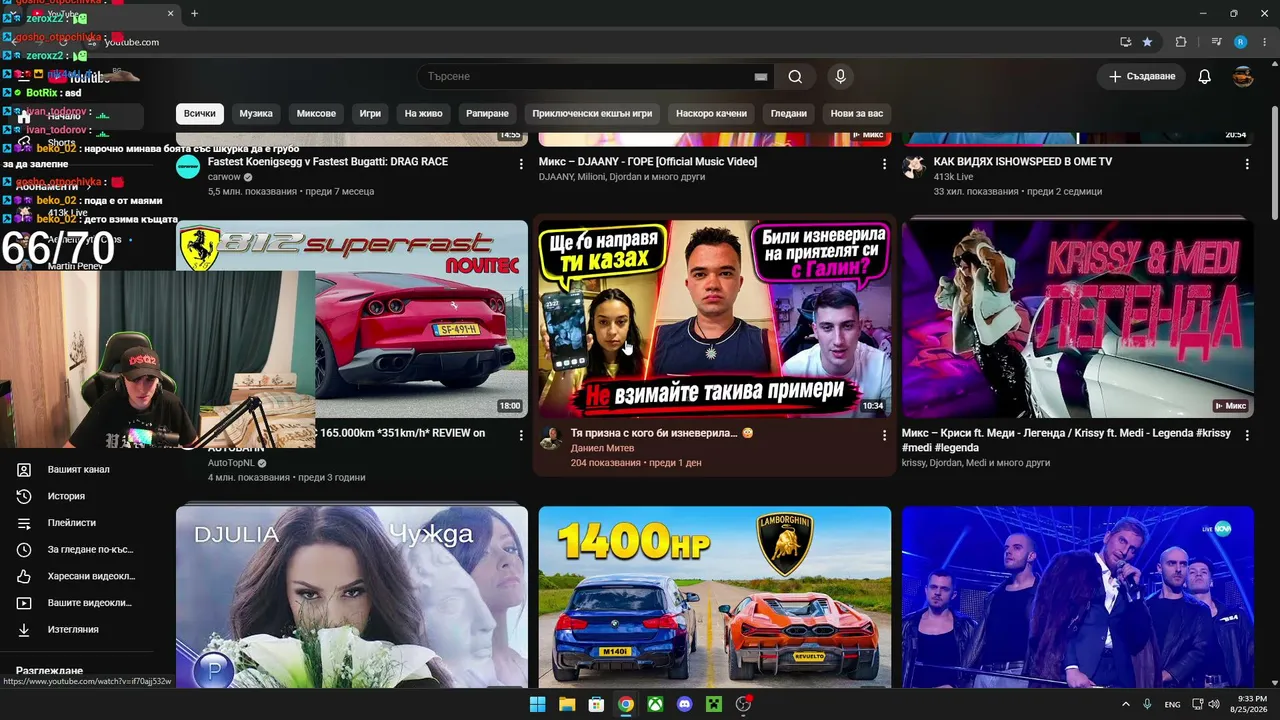Open Chrome profile avatar in toolbar
The width and height of the screenshot is (1280, 720).
coord(1240,42)
